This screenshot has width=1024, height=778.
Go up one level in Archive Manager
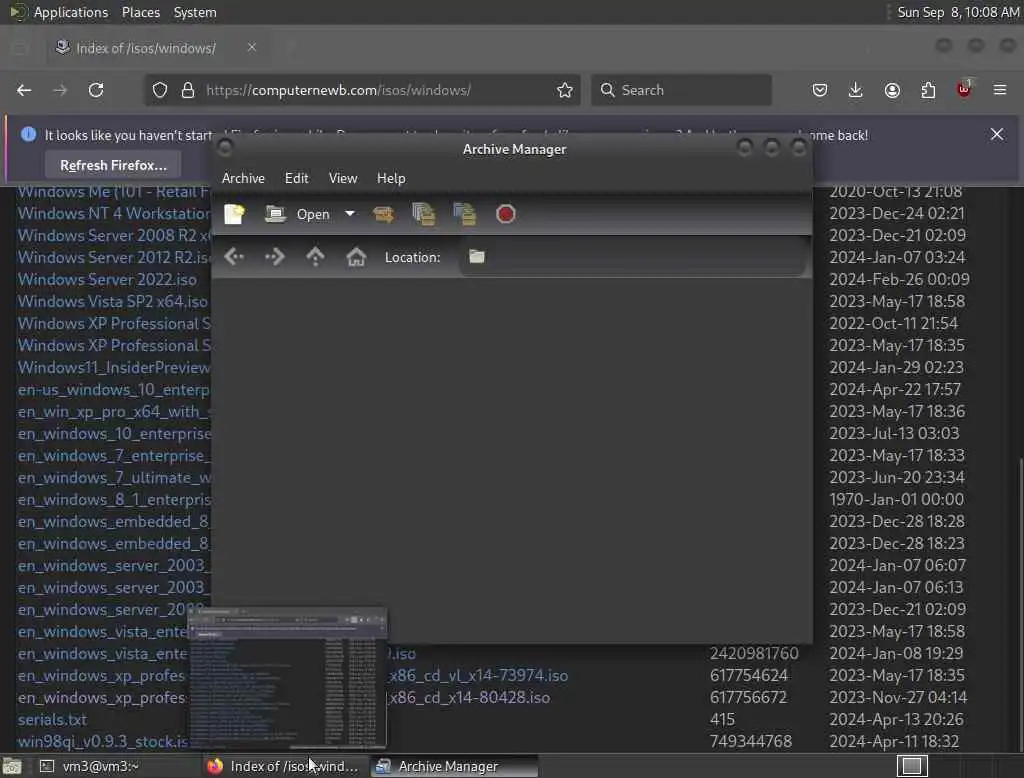point(315,257)
